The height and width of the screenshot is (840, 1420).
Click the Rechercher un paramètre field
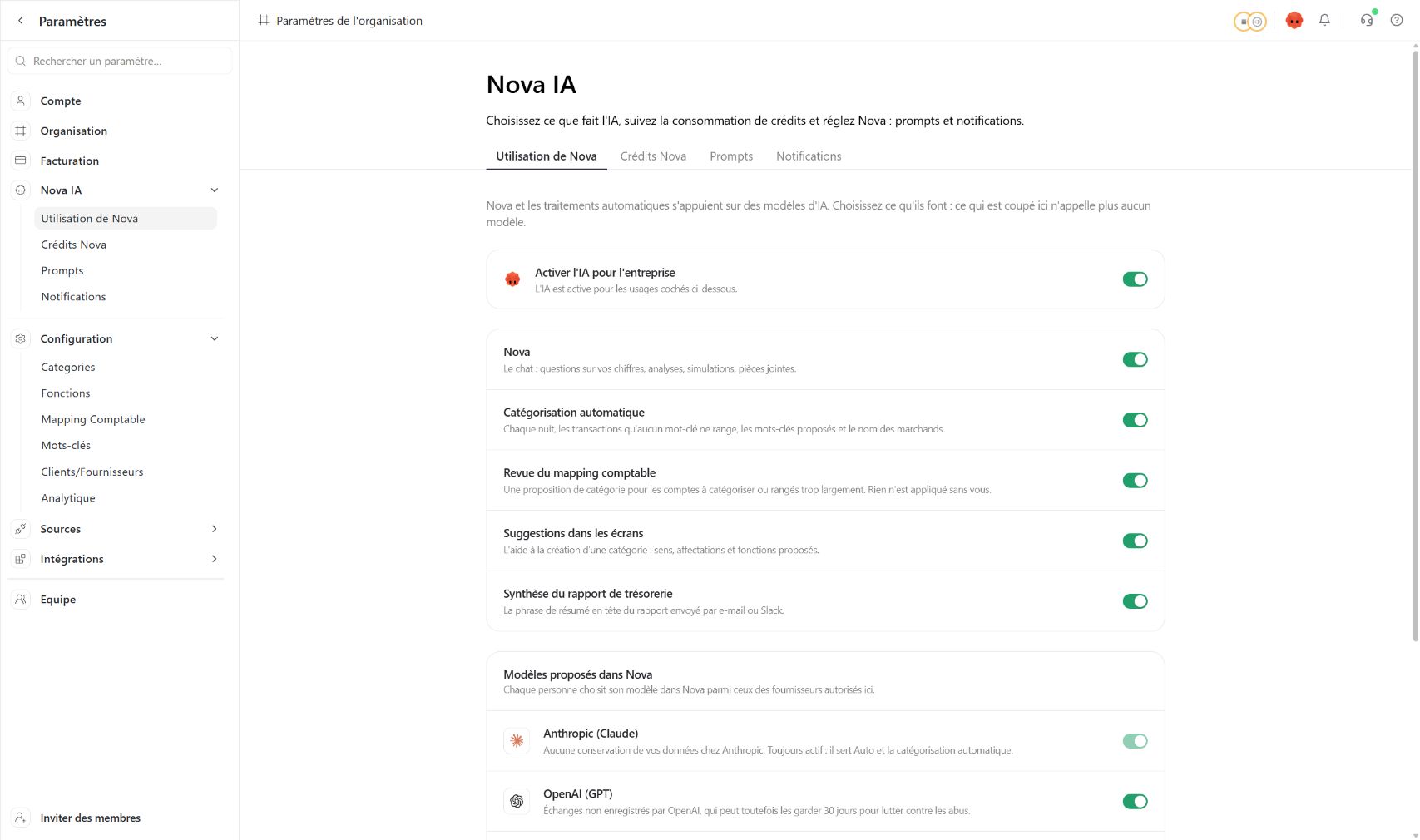[120, 61]
